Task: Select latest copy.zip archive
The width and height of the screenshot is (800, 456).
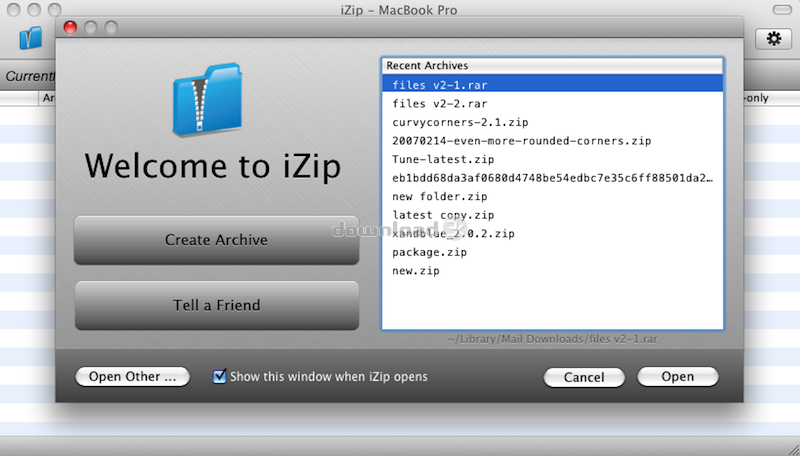Action: coord(553,215)
